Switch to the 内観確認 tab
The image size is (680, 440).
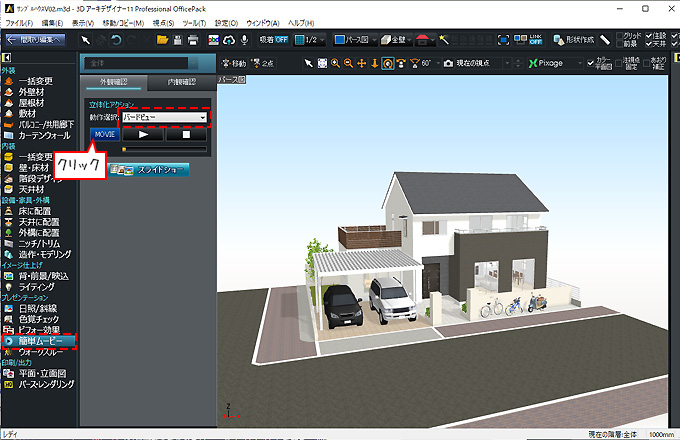coord(182,81)
